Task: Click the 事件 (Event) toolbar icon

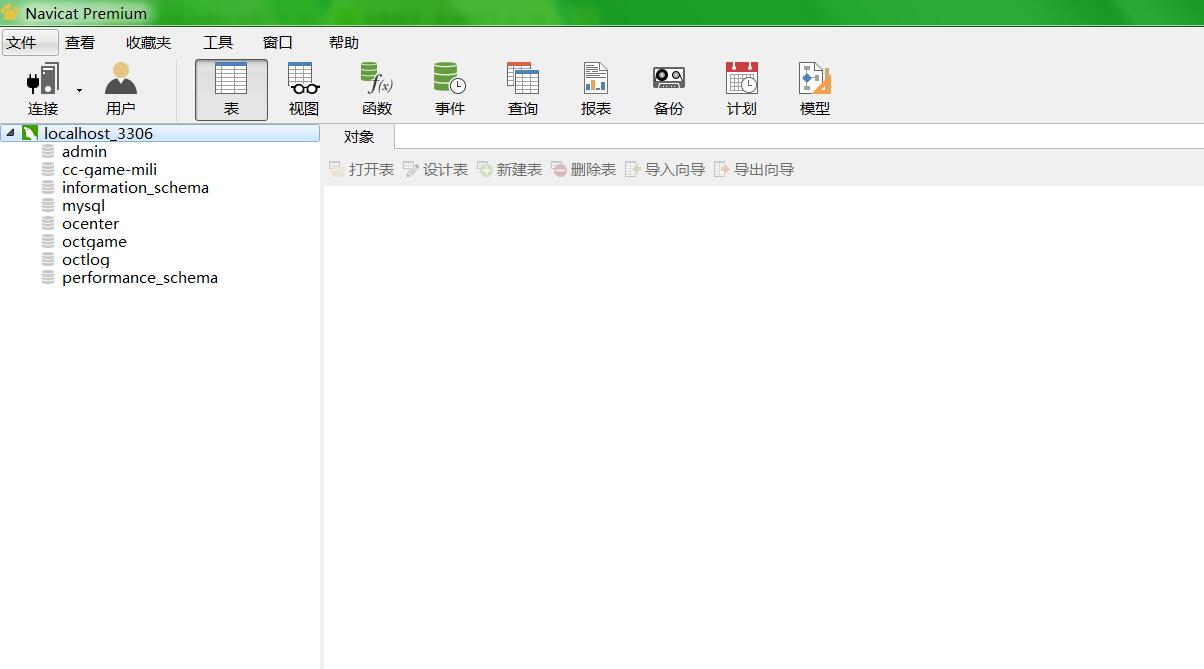Action: click(x=450, y=80)
